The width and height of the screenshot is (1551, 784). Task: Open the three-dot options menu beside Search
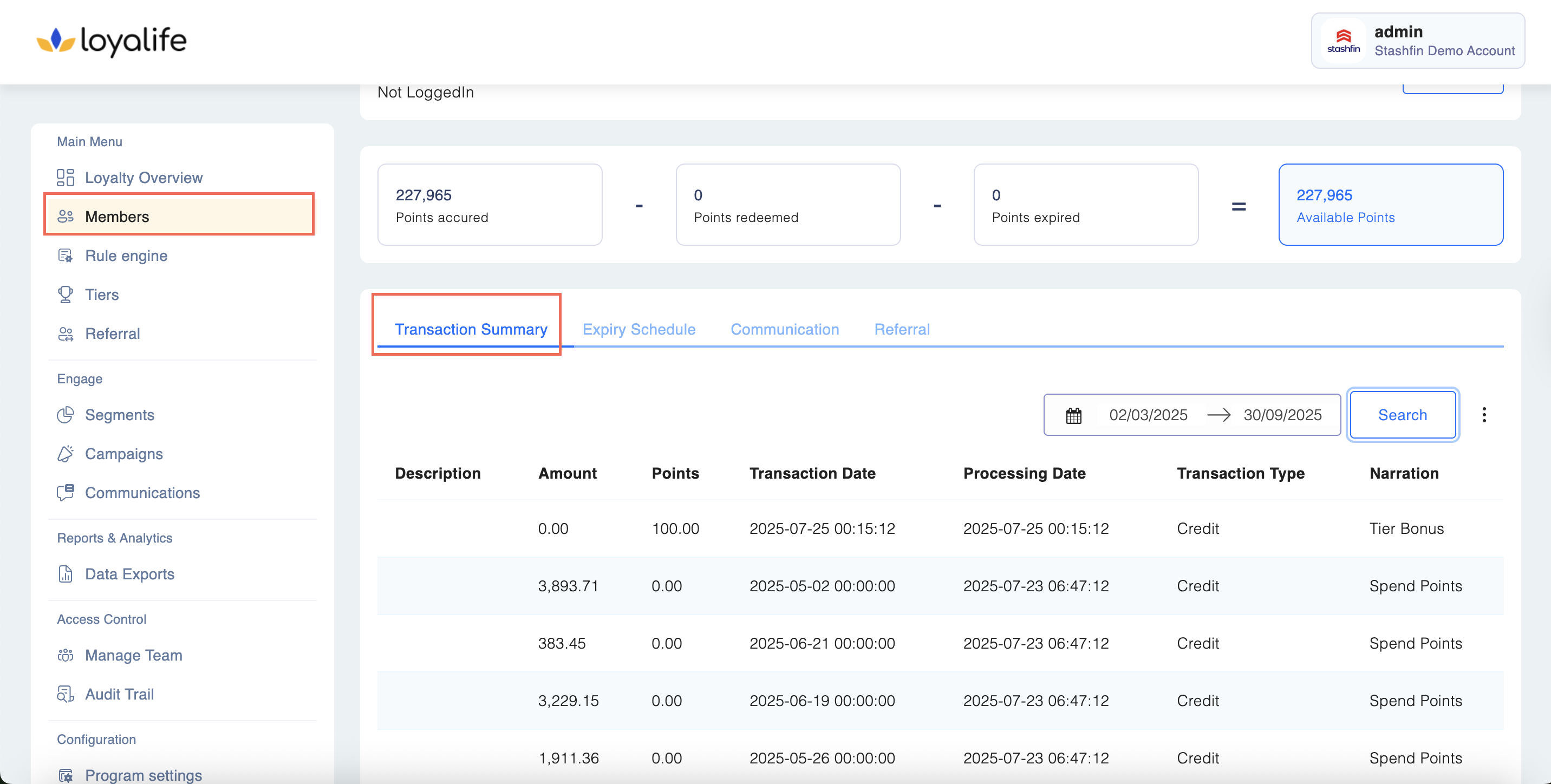(x=1483, y=415)
